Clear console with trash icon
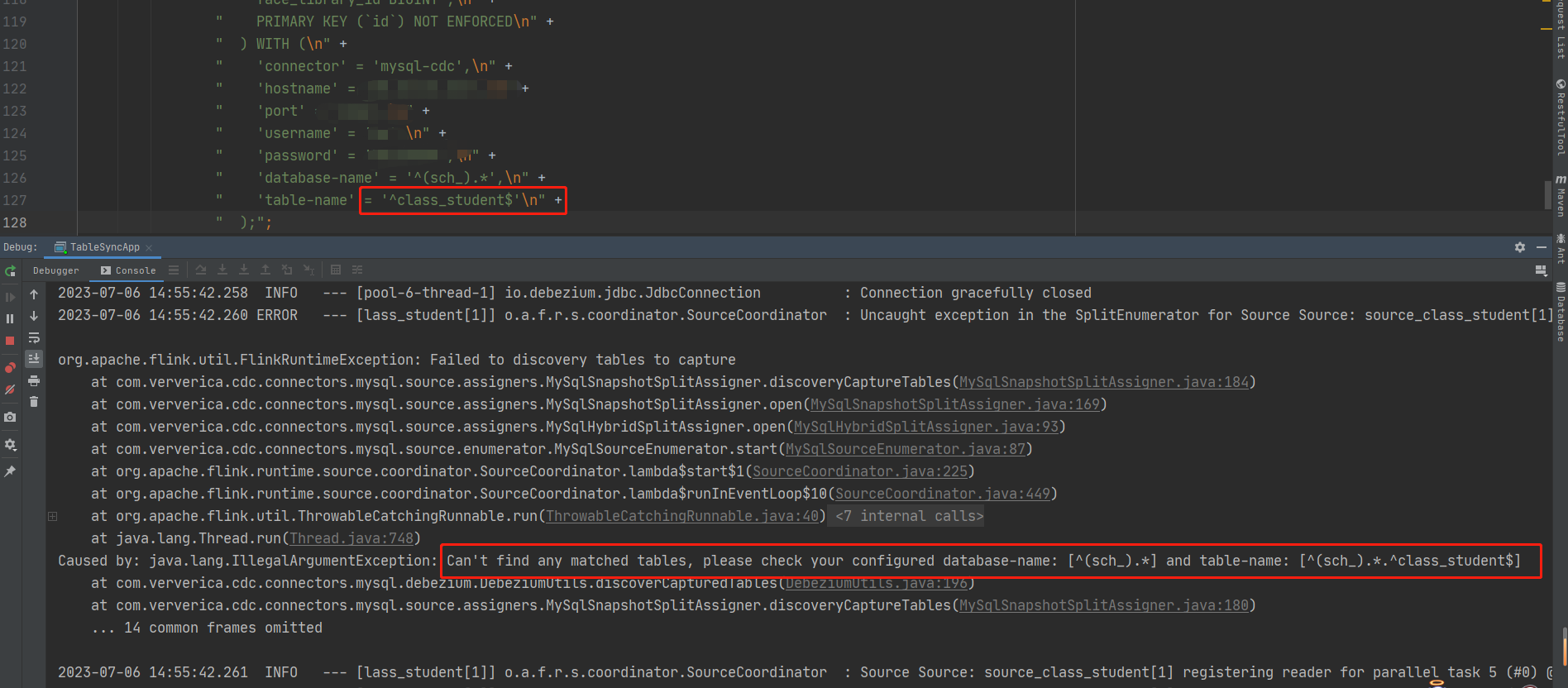 (x=34, y=402)
